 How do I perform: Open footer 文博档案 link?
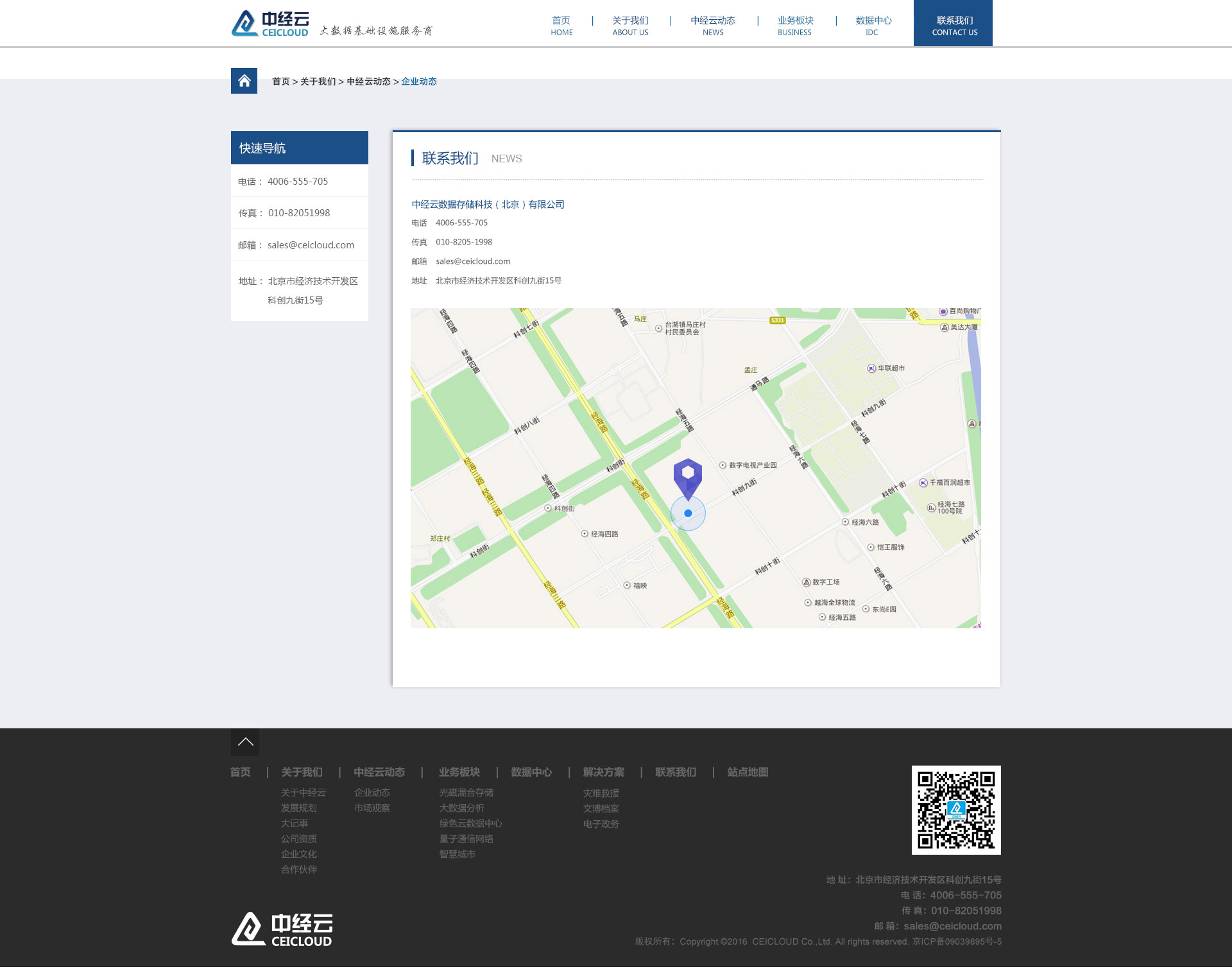pyautogui.click(x=601, y=809)
